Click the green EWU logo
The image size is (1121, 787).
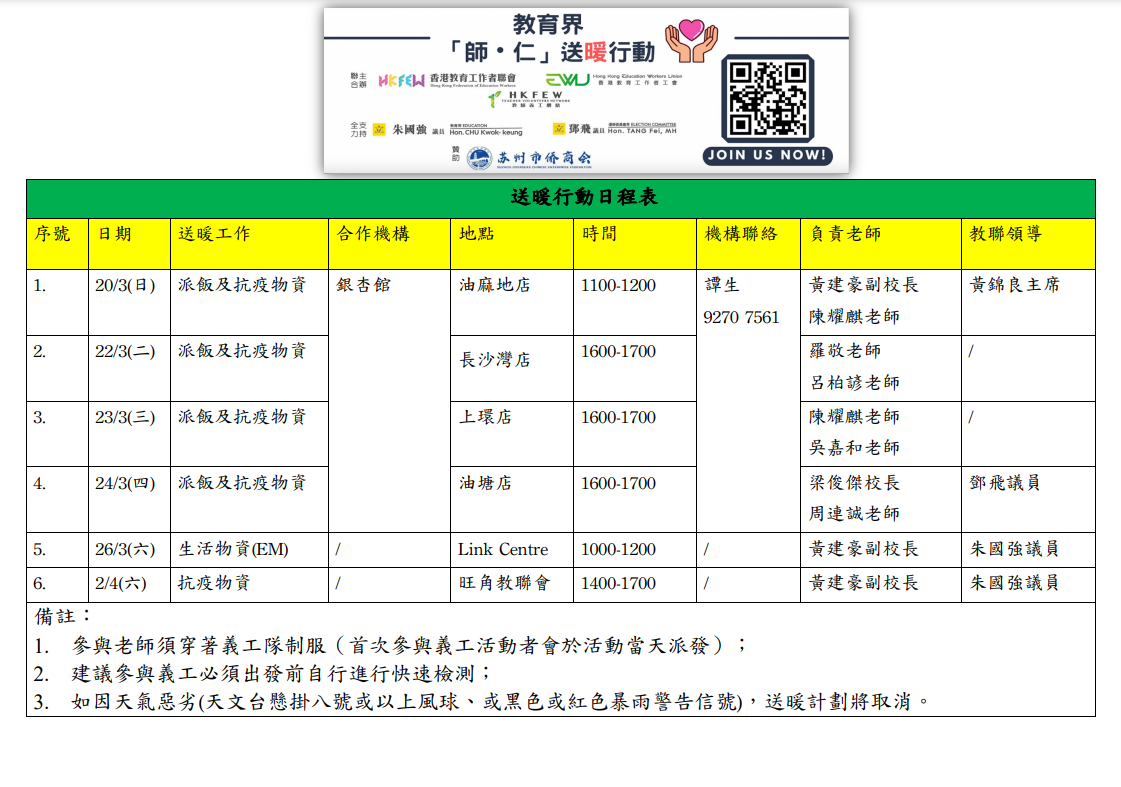[x=567, y=80]
